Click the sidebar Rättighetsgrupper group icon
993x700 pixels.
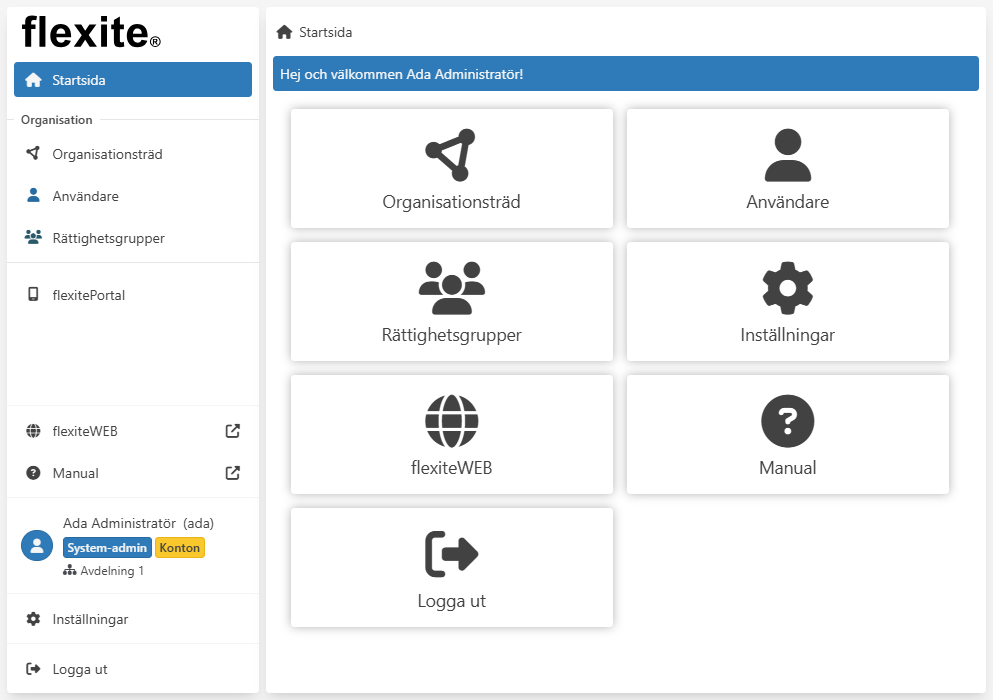point(33,237)
